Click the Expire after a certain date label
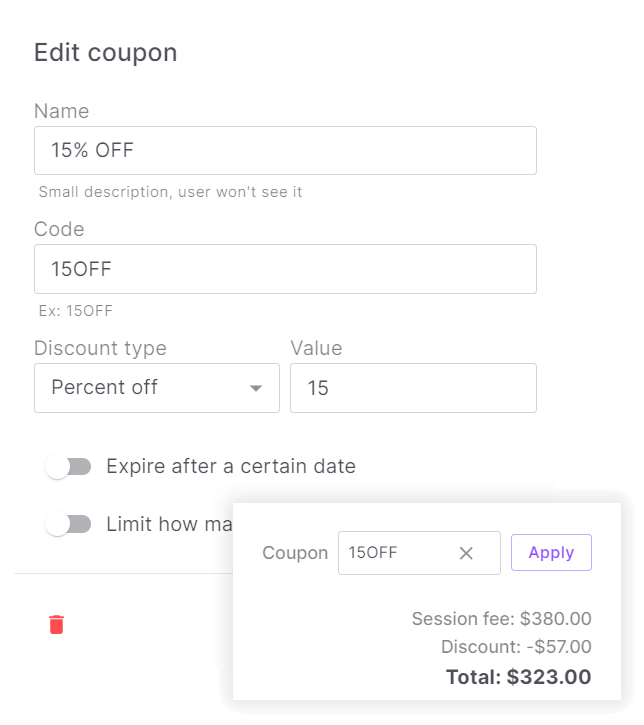Screen dimensions: 644x725 [231, 466]
